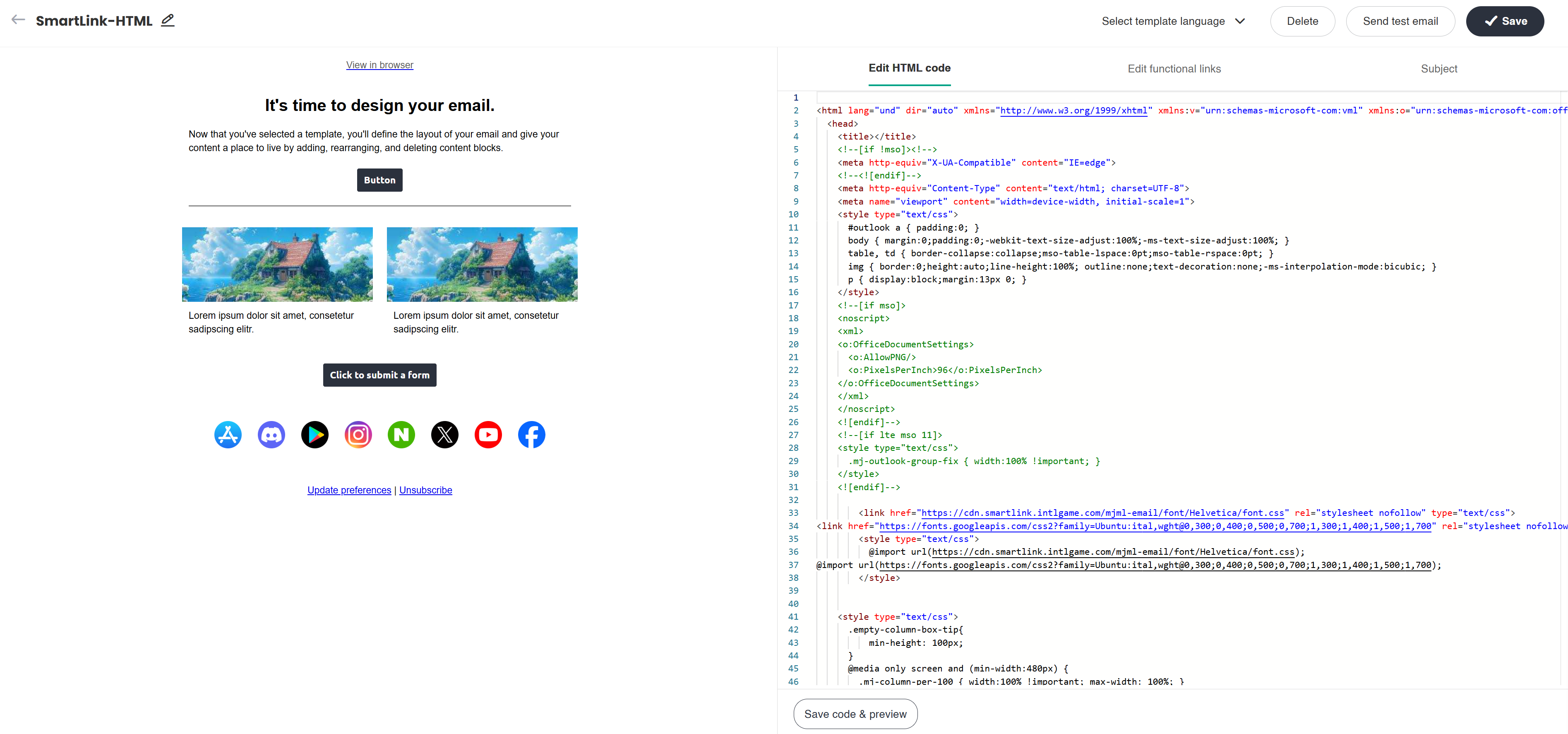The width and height of the screenshot is (1568, 734).
Task: Click the Discord social icon
Action: pyautogui.click(x=271, y=435)
